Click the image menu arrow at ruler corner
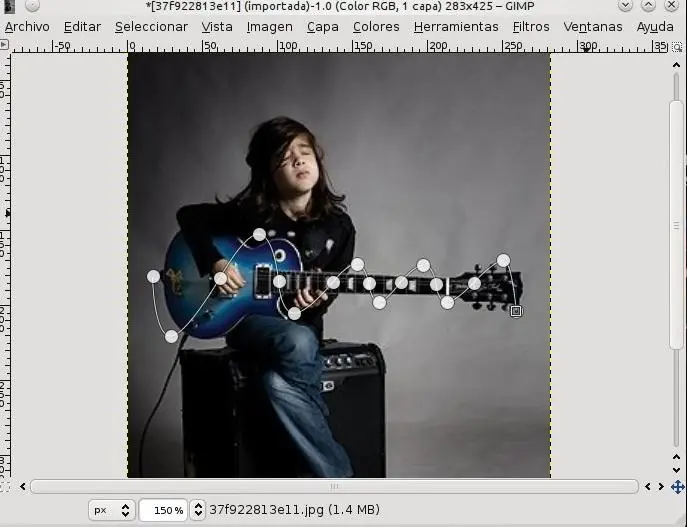 tap(4, 45)
